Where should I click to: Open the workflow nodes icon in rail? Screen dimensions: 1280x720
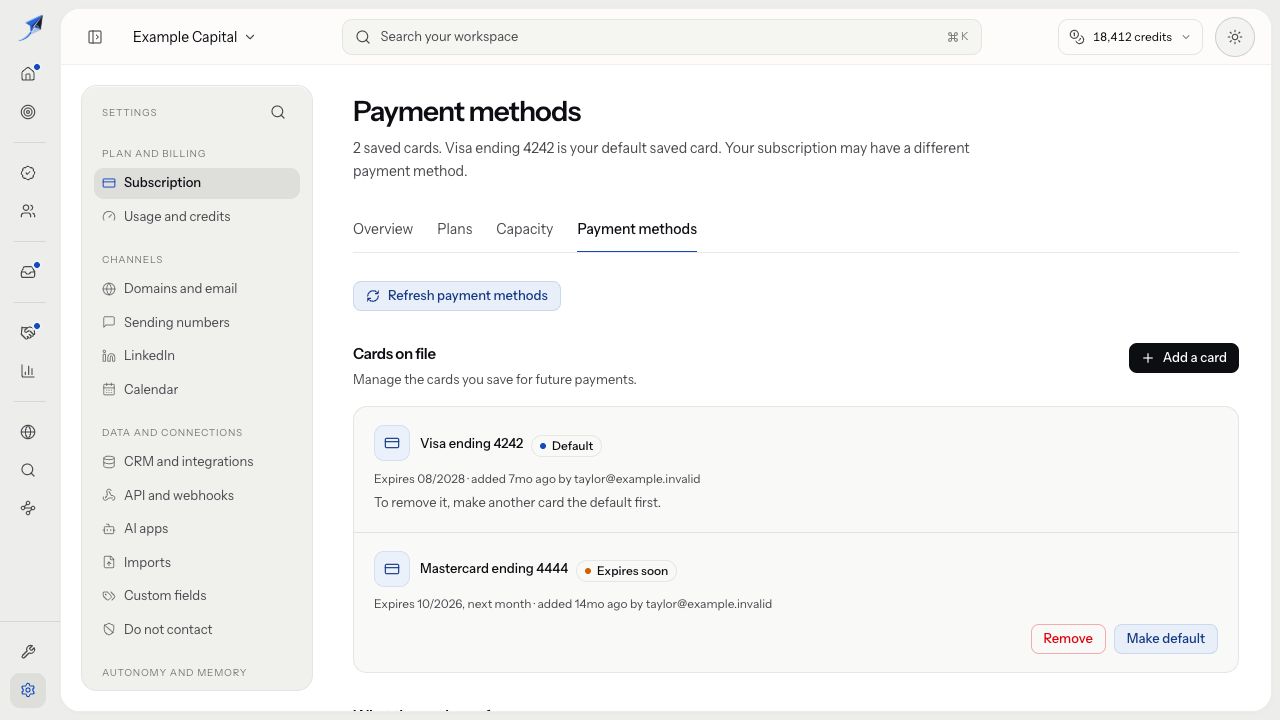(x=28, y=508)
